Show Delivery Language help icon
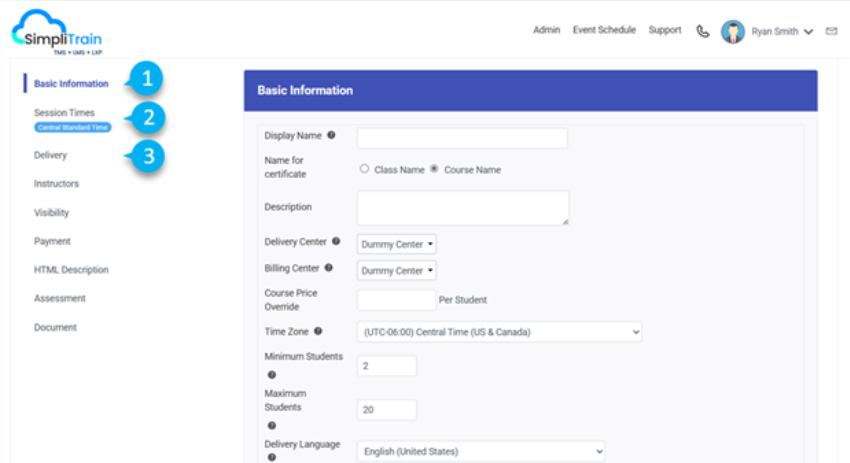 click(x=272, y=457)
